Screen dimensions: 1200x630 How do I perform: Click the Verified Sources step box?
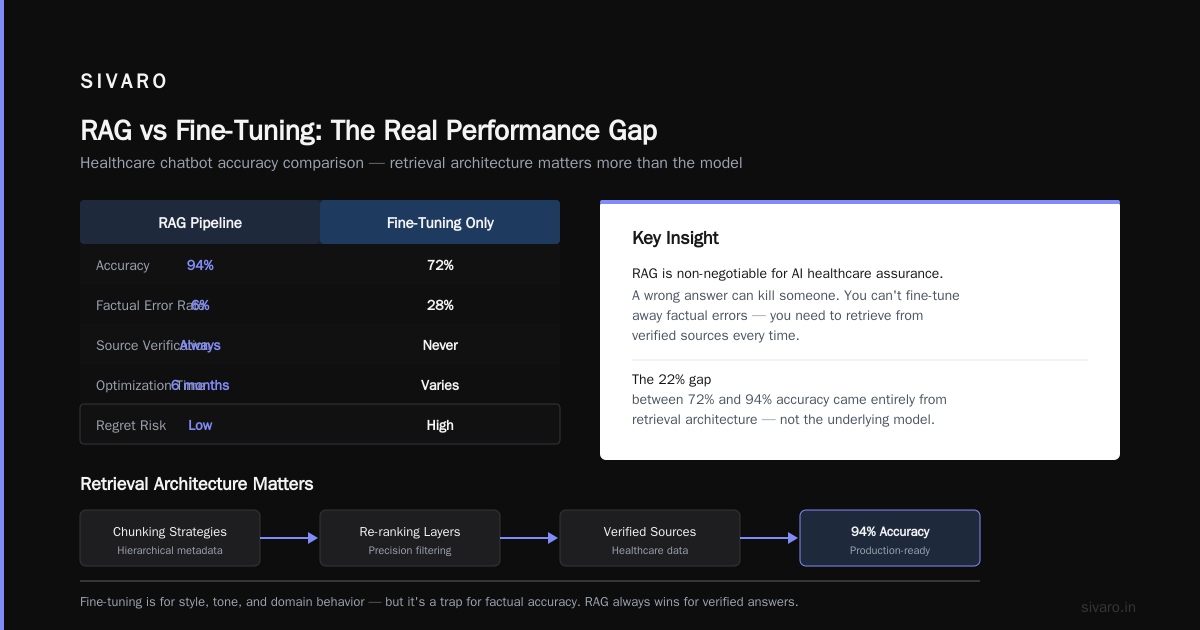click(650, 538)
